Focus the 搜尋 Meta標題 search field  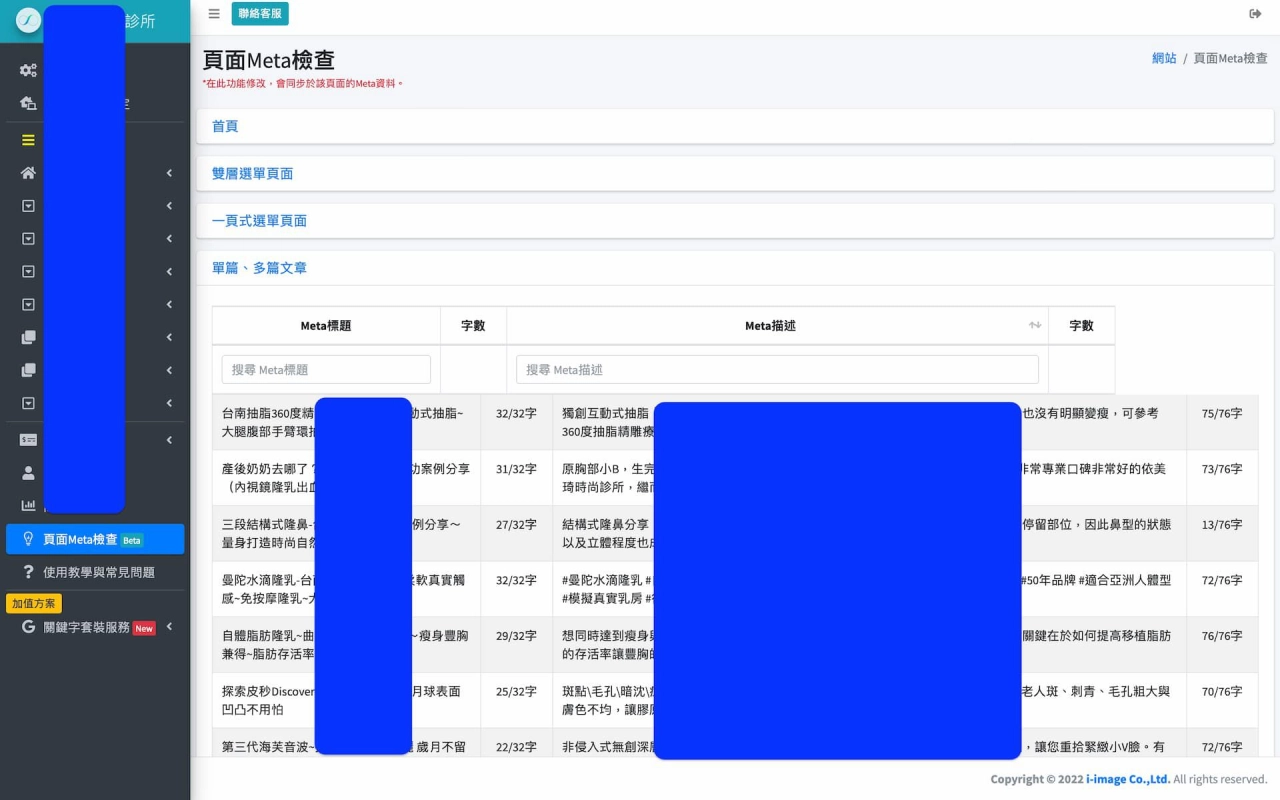coord(326,369)
